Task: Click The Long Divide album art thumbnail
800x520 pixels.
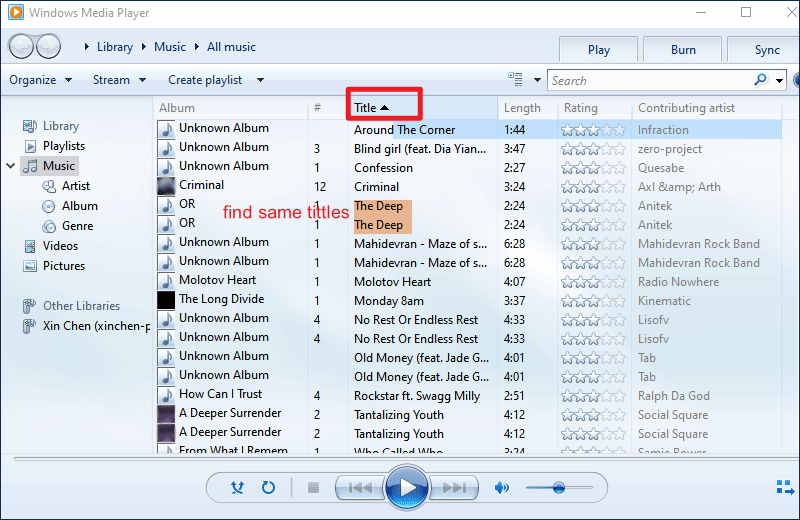Action: (166, 300)
